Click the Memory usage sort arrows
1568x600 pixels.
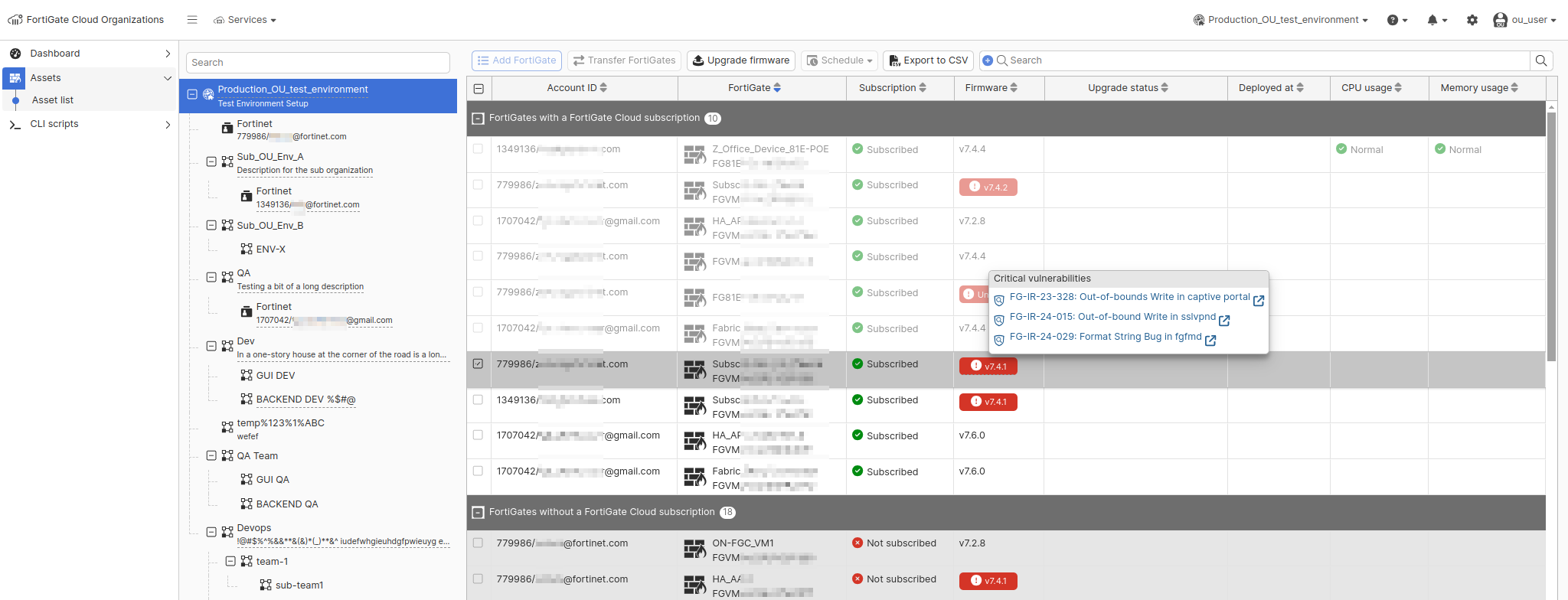click(1514, 88)
